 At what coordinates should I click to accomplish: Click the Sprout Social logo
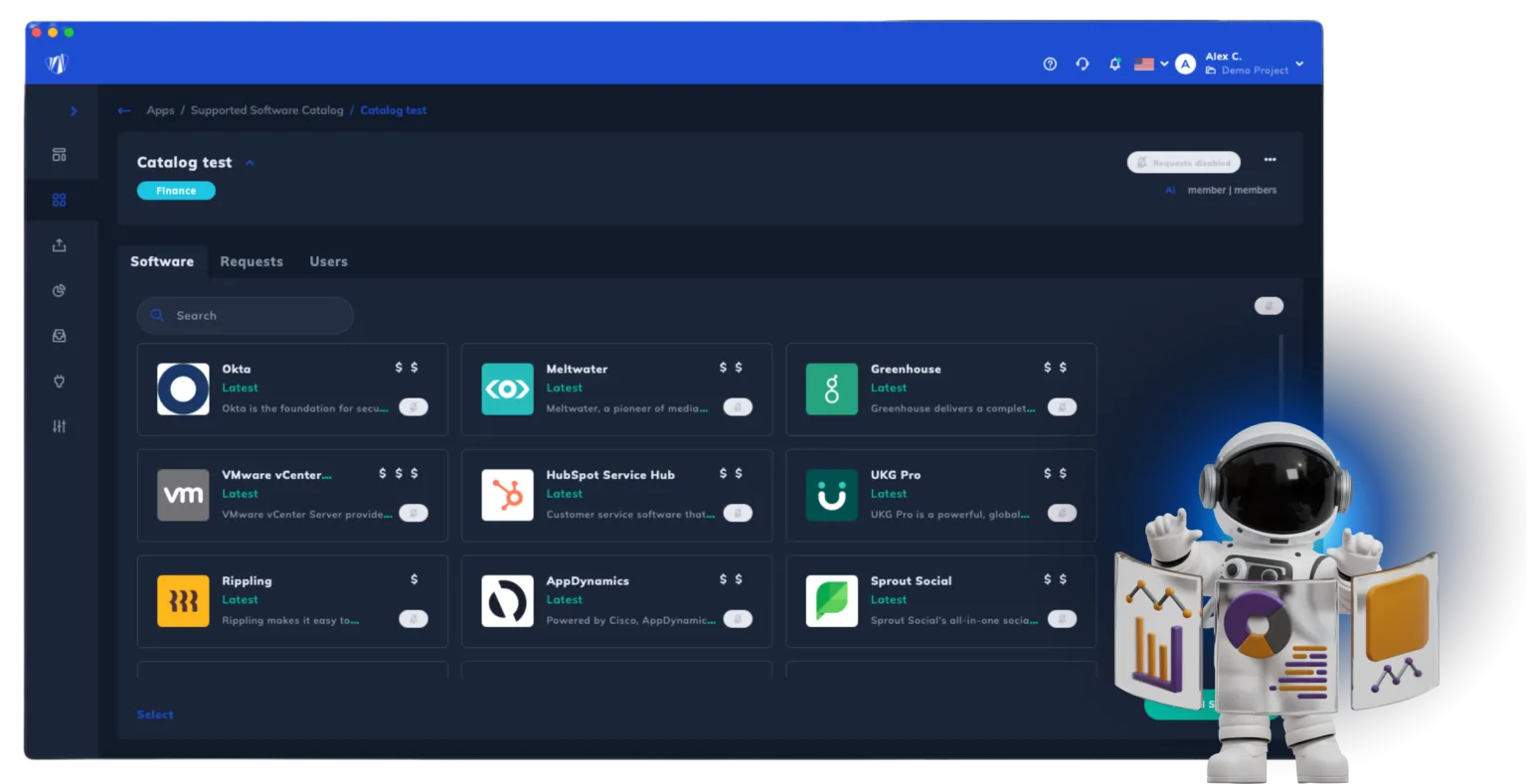point(831,601)
